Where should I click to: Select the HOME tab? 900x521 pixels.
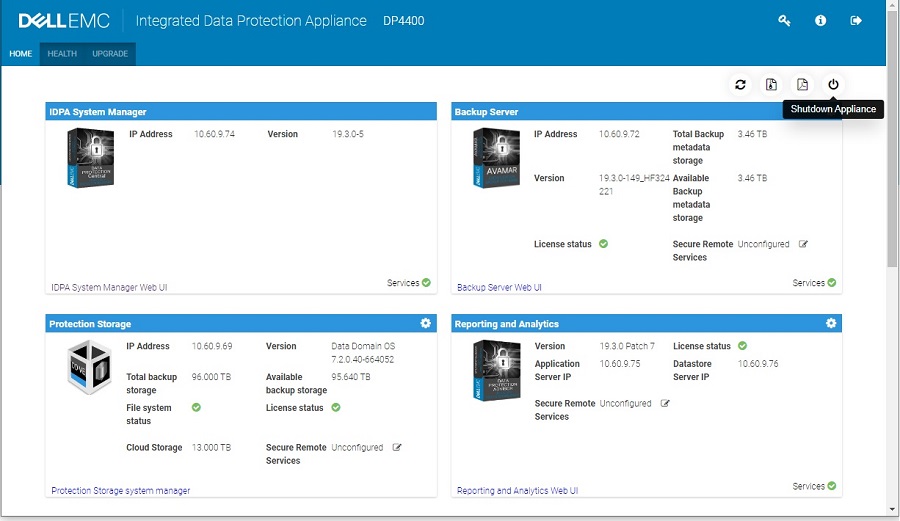(21, 54)
